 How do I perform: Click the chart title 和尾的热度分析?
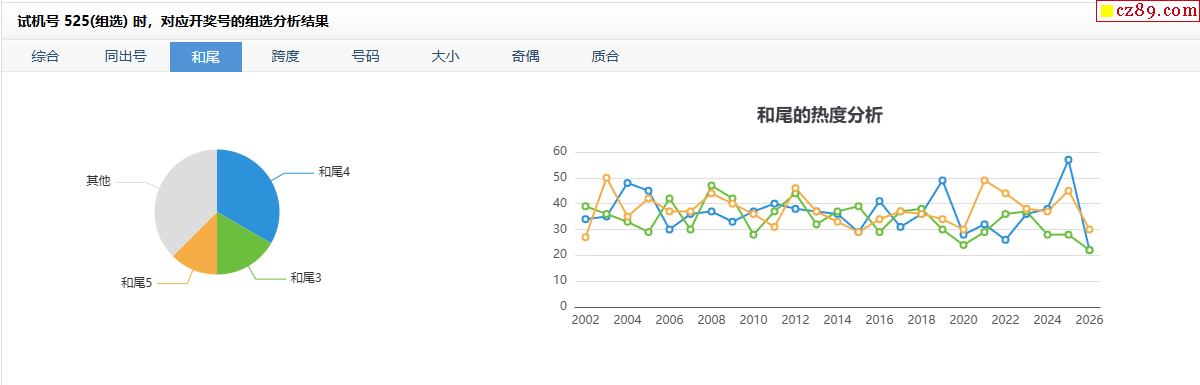coord(820,116)
